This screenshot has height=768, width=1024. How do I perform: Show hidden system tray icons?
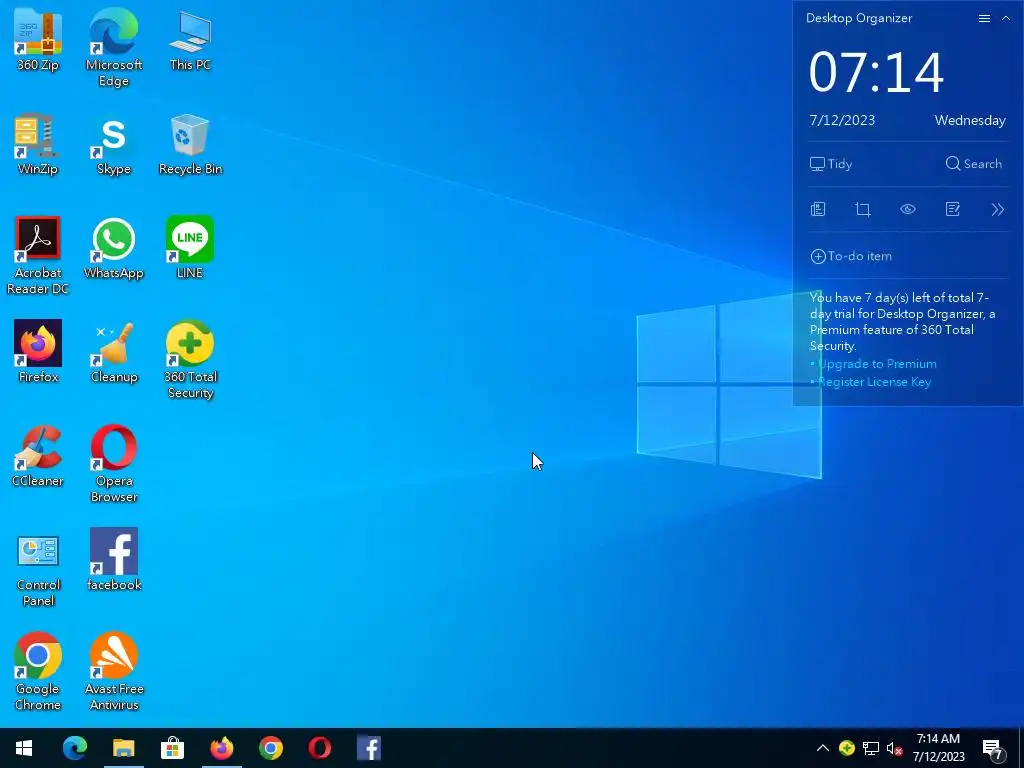823,748
